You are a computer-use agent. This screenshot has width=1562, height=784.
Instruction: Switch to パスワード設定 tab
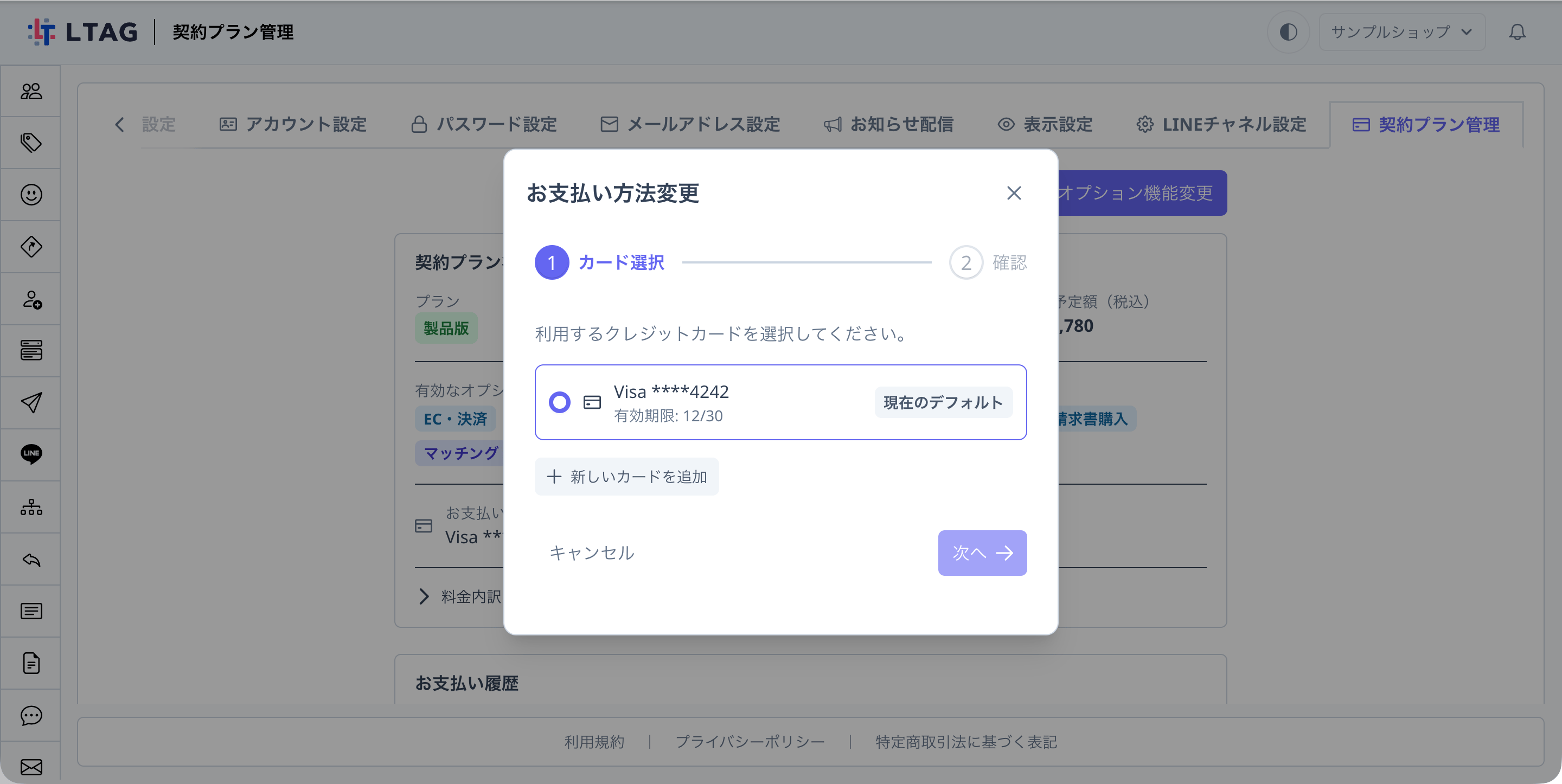point(483,124)
